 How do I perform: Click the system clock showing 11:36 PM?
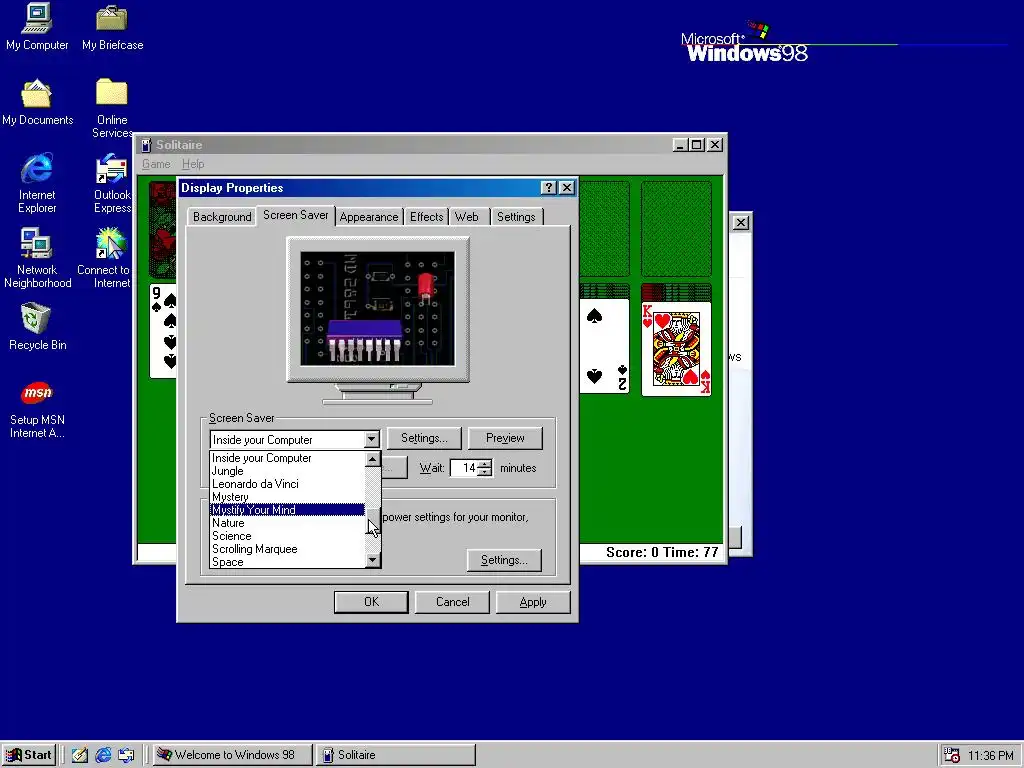tap(991, 756)
